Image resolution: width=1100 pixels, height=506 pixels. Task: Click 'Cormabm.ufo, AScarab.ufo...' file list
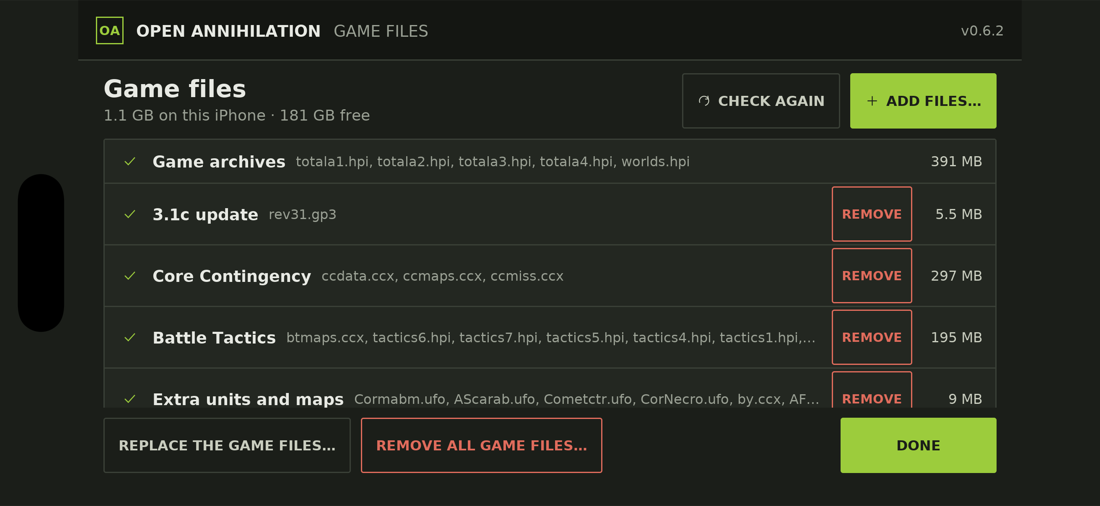point(586,399)
